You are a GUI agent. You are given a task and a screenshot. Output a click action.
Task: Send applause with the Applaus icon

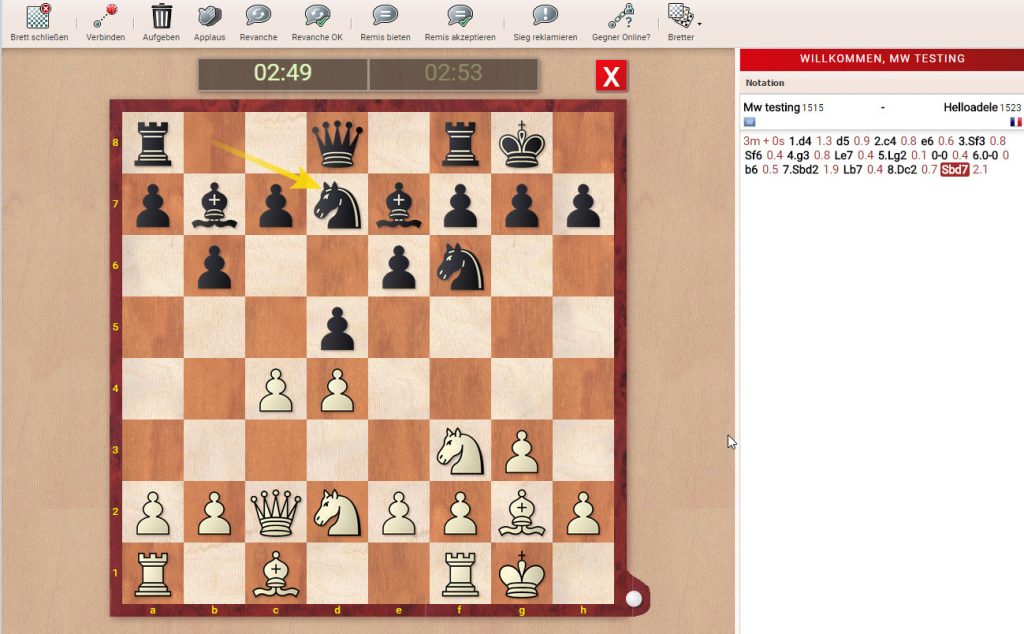pyautogui.click(x=209, y=17)
